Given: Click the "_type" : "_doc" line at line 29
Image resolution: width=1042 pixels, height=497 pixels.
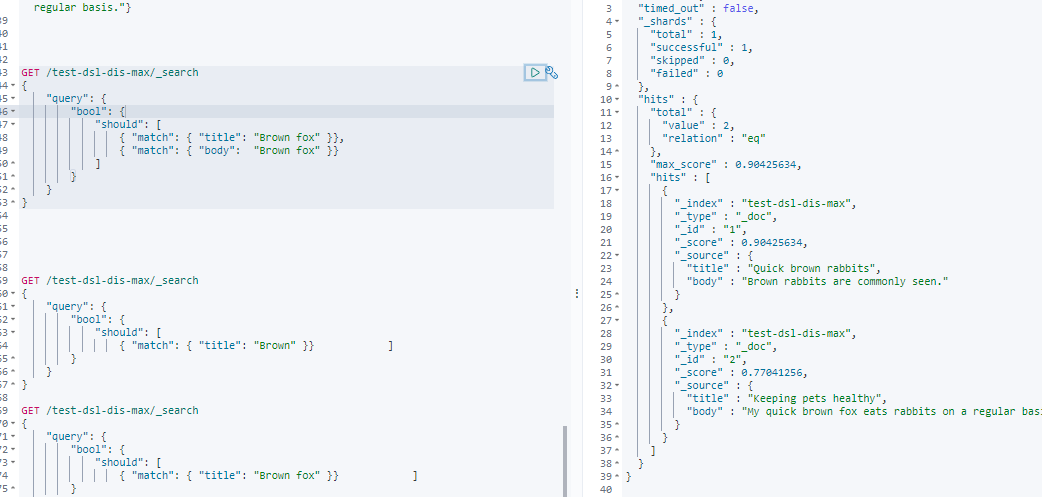Looking at the screenshot, I should pos(726,347).
